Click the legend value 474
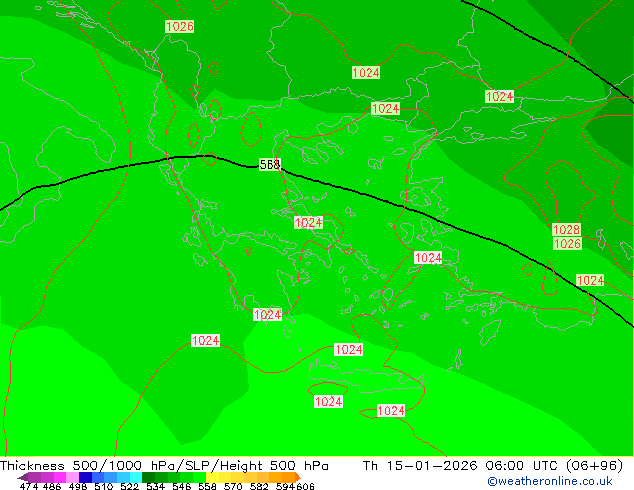 pos(29,486)
